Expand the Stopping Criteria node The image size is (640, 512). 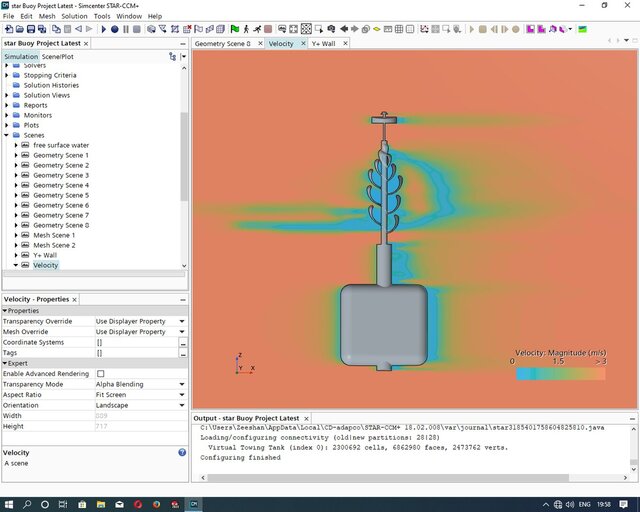tap(7, 75)
